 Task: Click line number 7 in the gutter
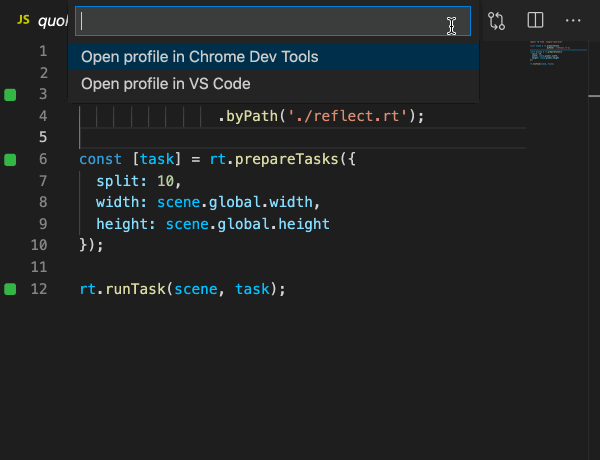point(39,181)
